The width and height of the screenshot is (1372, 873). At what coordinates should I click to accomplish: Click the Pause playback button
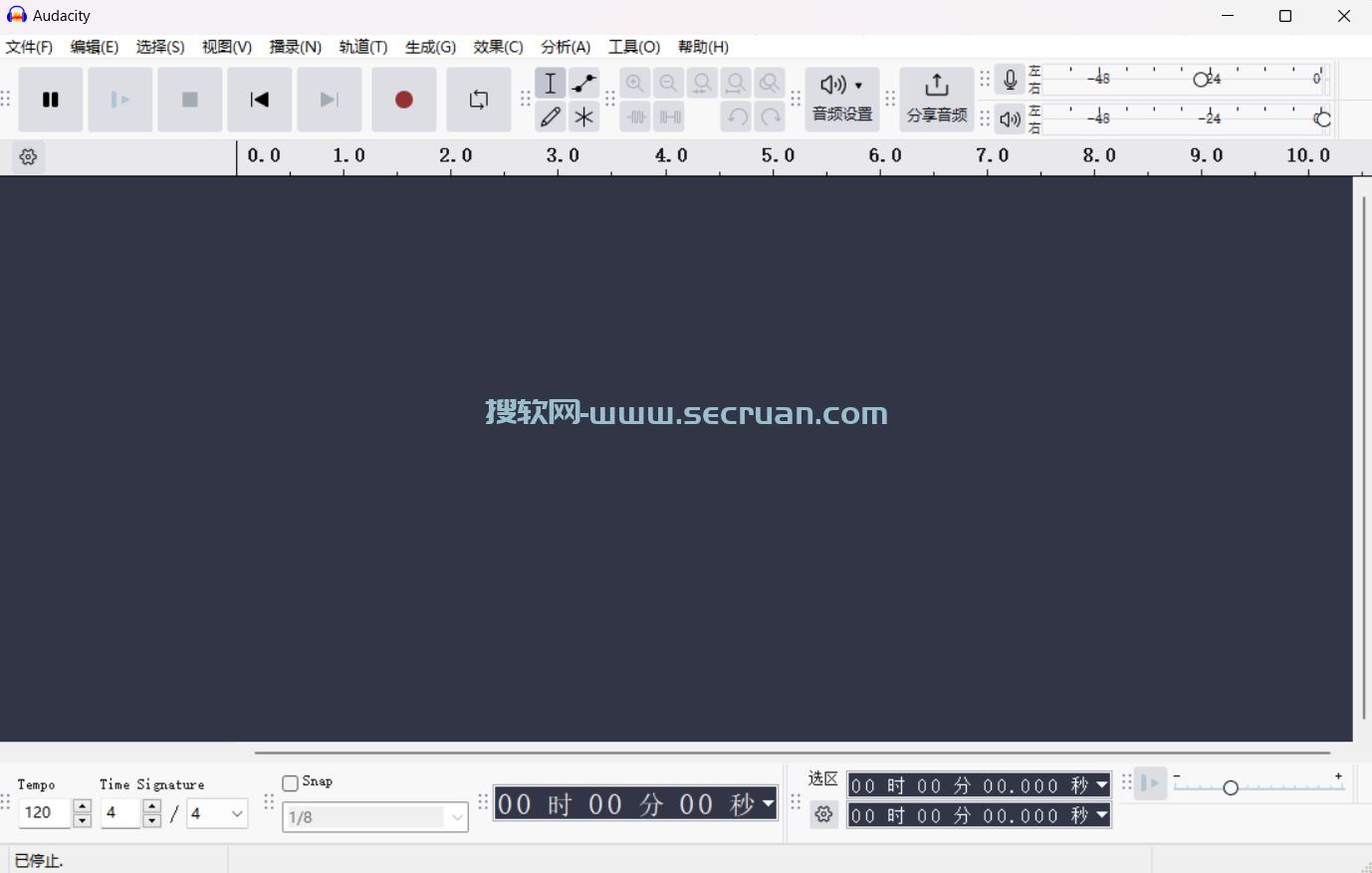(51, 100)
